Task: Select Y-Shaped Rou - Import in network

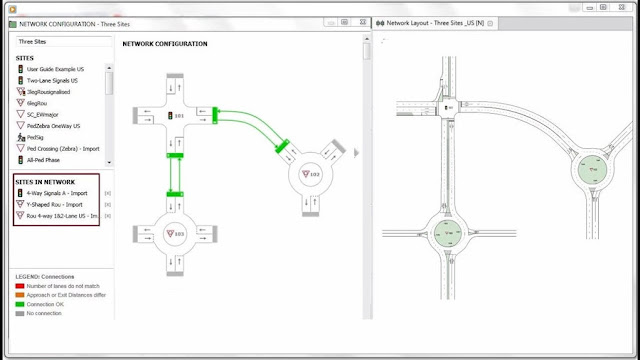Action: [54, 204]
